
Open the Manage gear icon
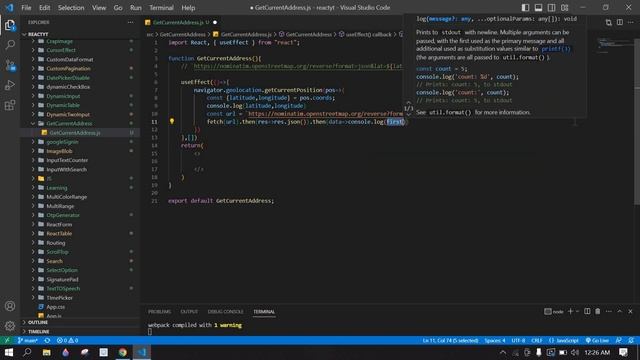tap(10, 326)
